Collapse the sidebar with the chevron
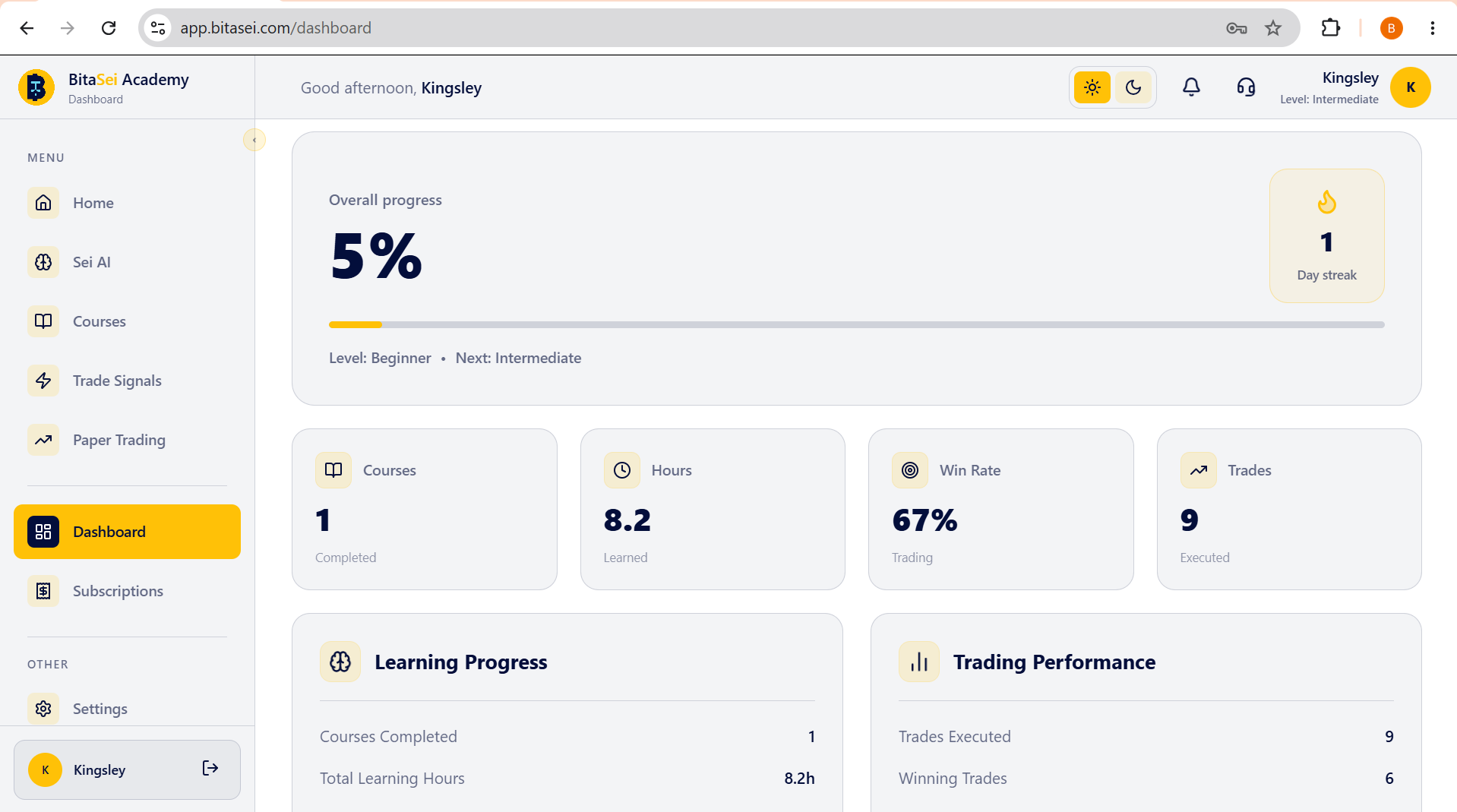The height and width of the screenshot is (812, 1457). point(254,140)
